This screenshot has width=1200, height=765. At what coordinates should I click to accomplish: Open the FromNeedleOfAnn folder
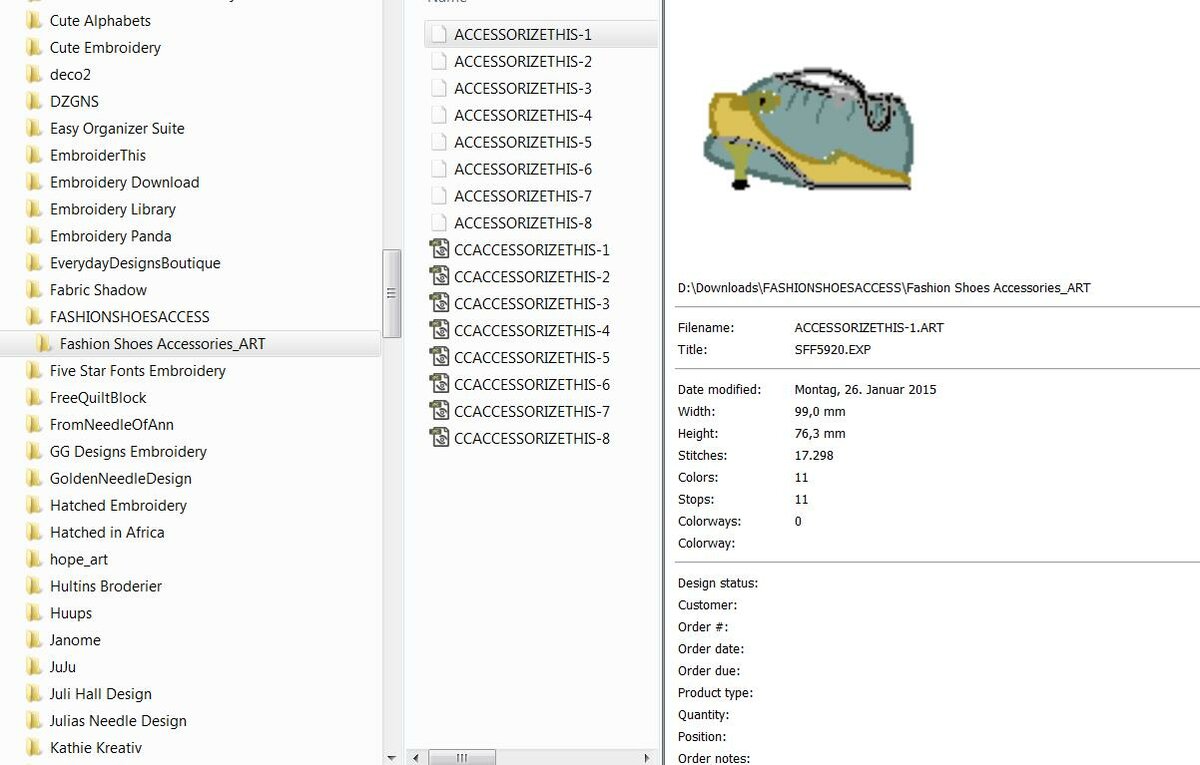[112, 425]
